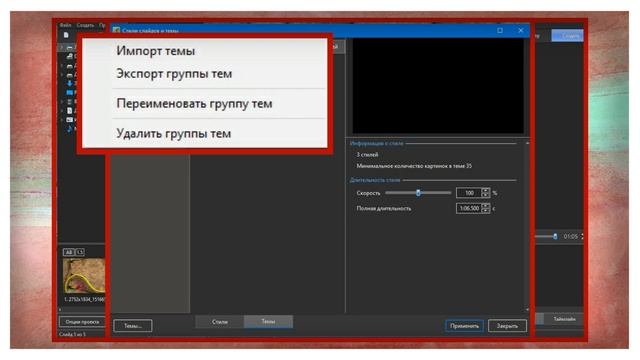Maximize the styles and themes dialog
640x360 pixels.
[500, 30]
